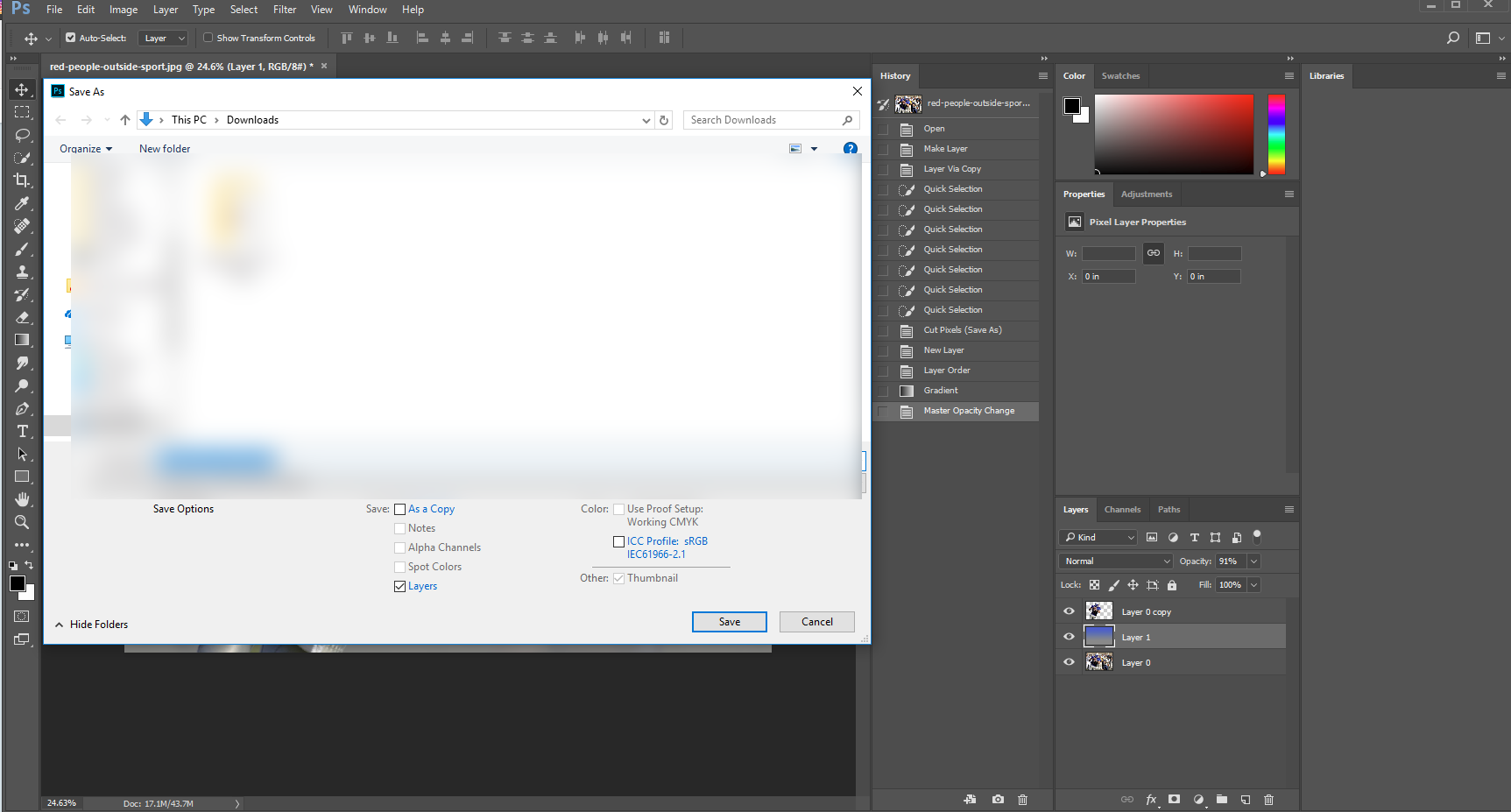Switch to the Swatches tab

coord(1120,76)
